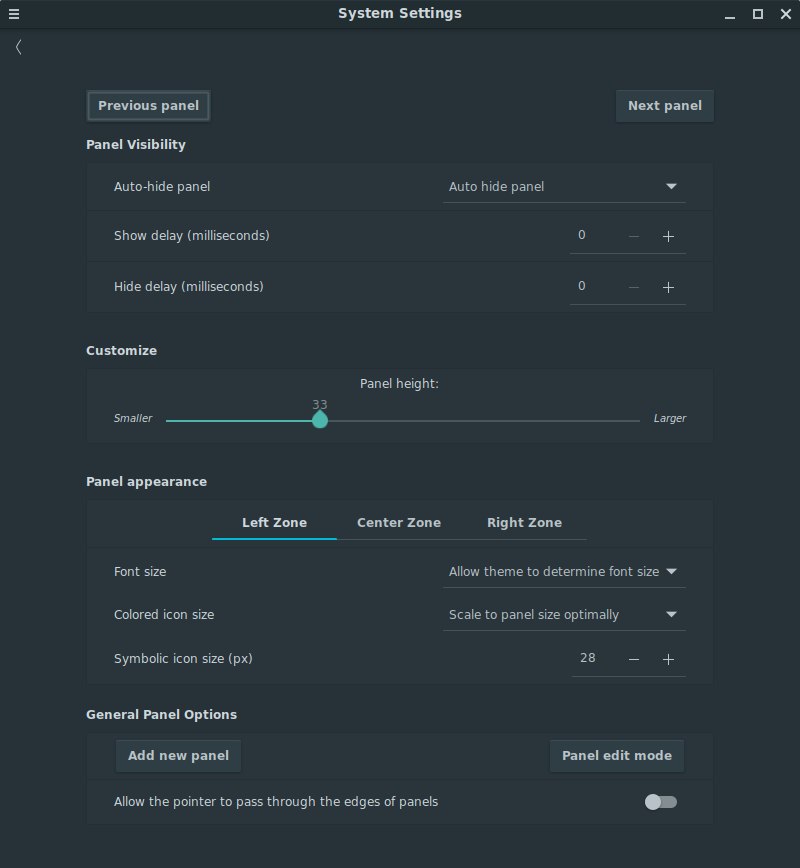
Task: Expand the Colored icon size dropdown
Action: point(564,615)
